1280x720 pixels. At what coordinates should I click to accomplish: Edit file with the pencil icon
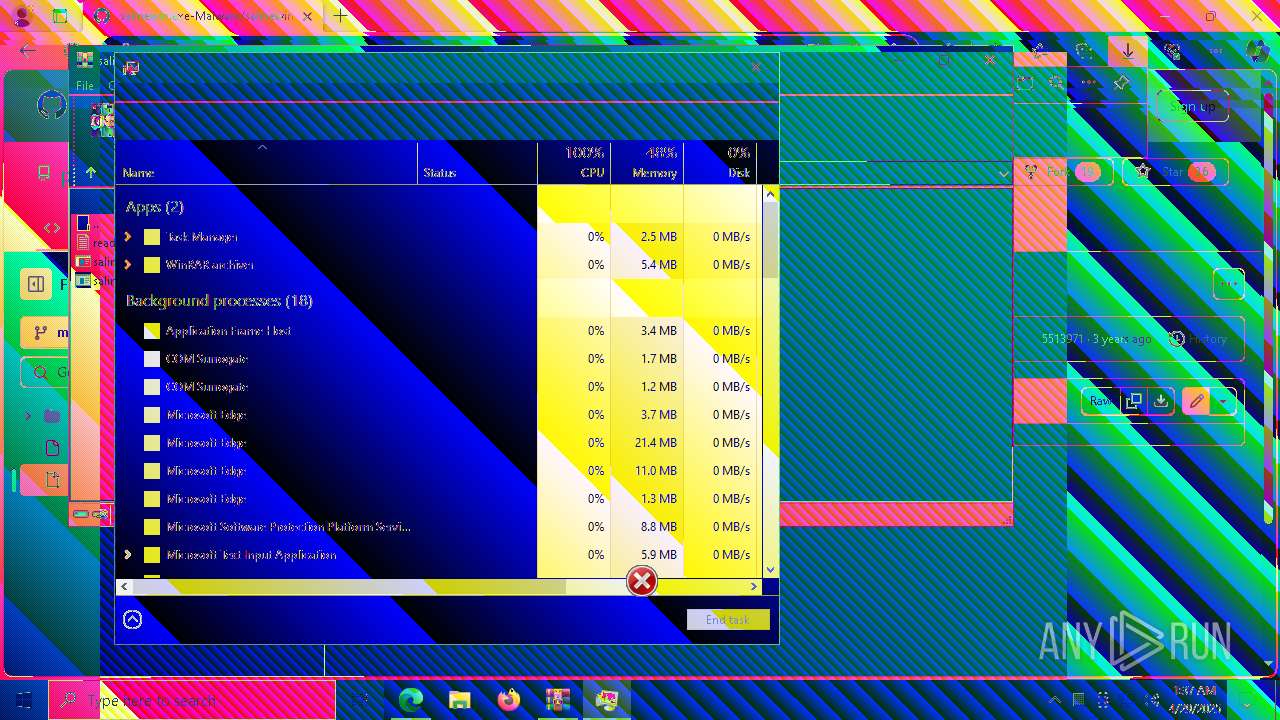(x=1196, y=401)
